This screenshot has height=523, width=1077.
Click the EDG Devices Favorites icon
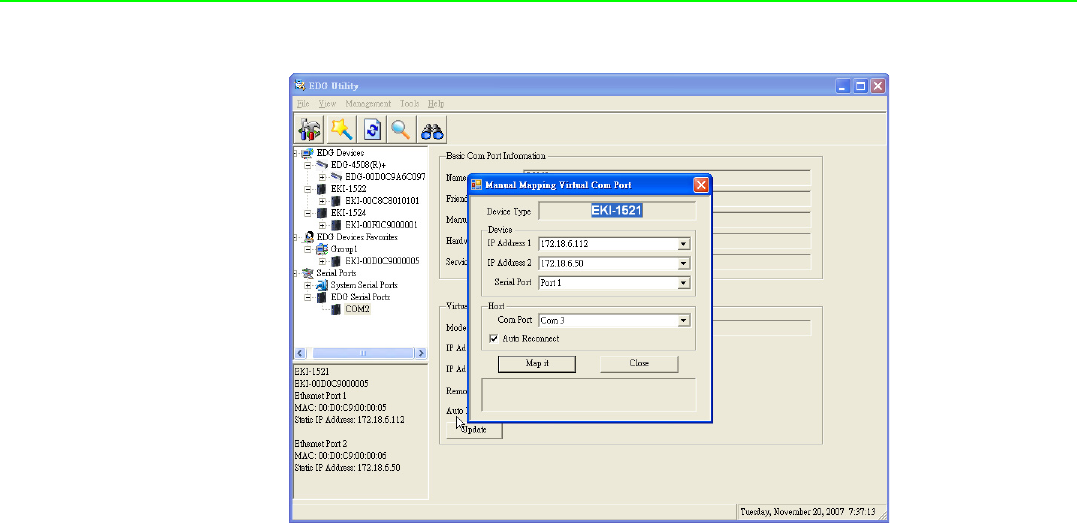(x=308, y=237)
